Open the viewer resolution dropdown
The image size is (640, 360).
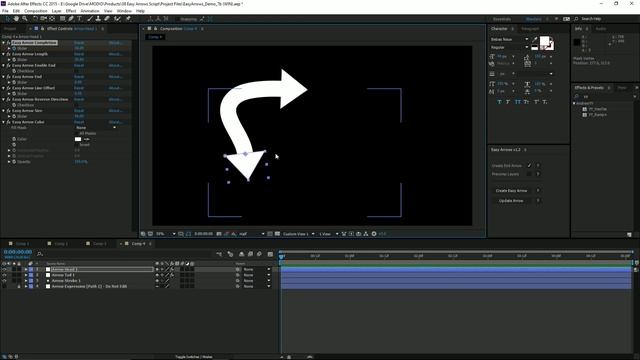pyautogui.click(x=251, y=234)
